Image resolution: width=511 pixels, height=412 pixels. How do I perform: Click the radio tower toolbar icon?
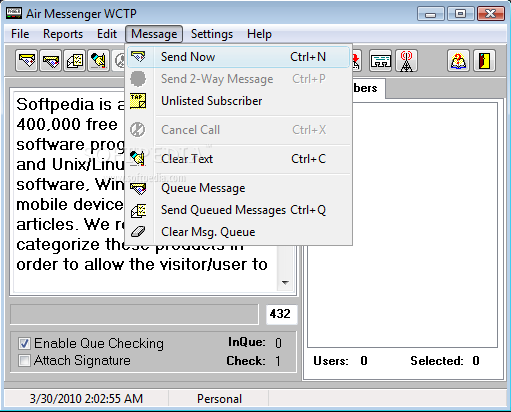click(x=406, y=61)
